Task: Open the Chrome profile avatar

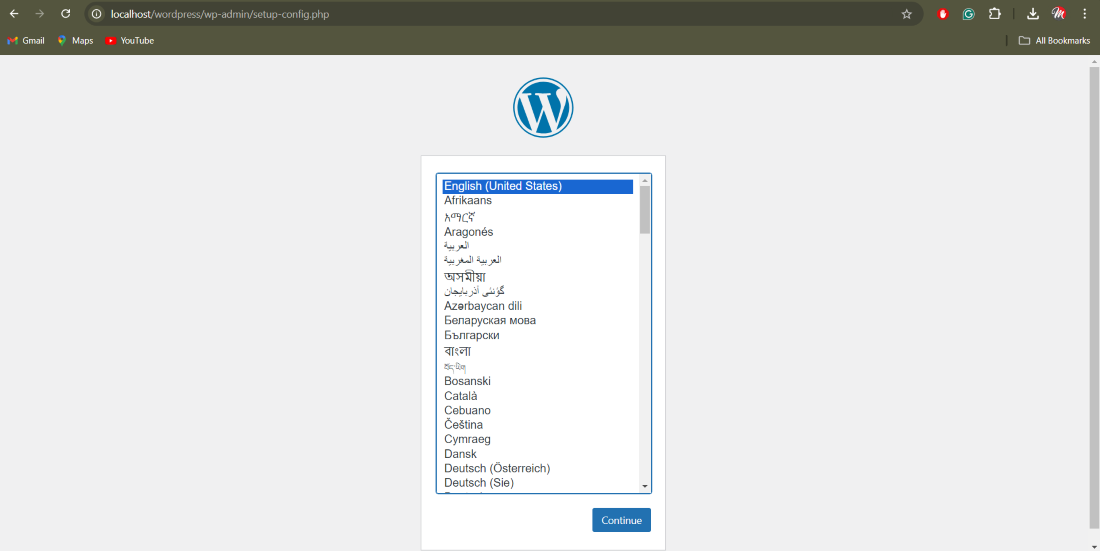Action: [x=1059, y=14]
